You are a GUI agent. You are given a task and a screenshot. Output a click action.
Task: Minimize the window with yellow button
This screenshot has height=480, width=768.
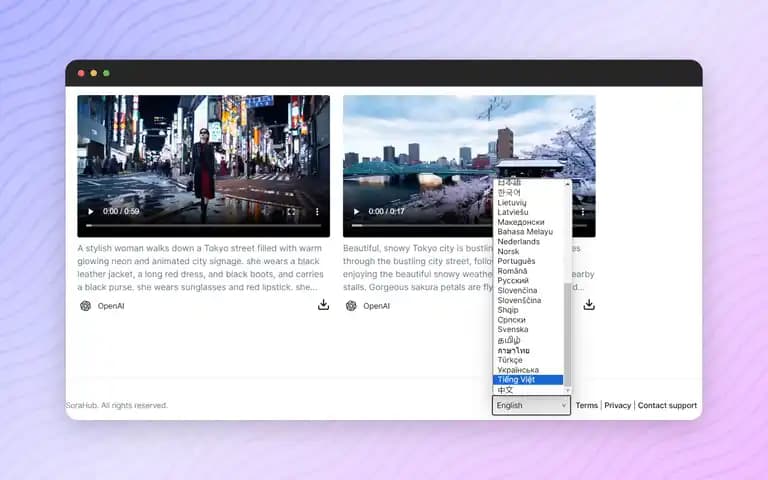pyautogui.click(x=94, y=73)
